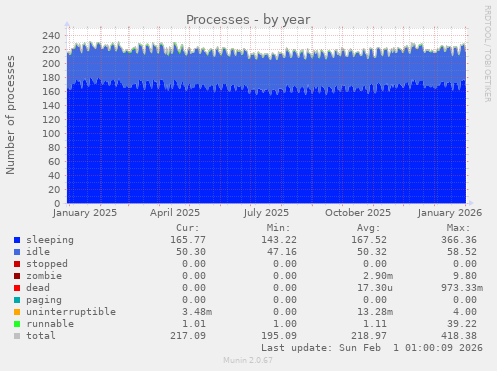Click idle average value 50.32

coord(372,252)
